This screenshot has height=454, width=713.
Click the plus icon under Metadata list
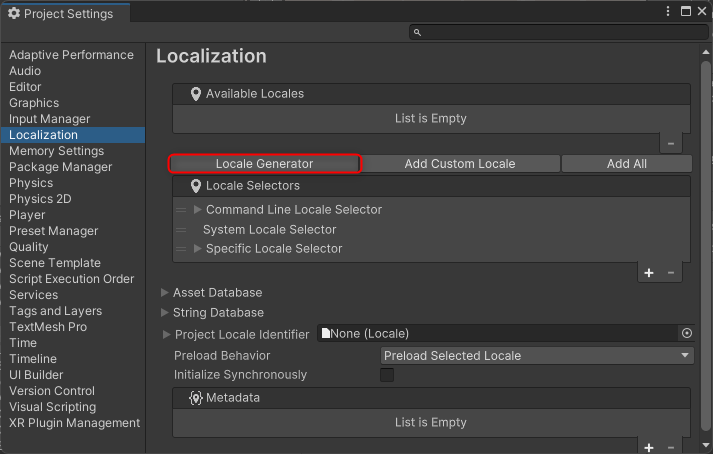point(649,447)
